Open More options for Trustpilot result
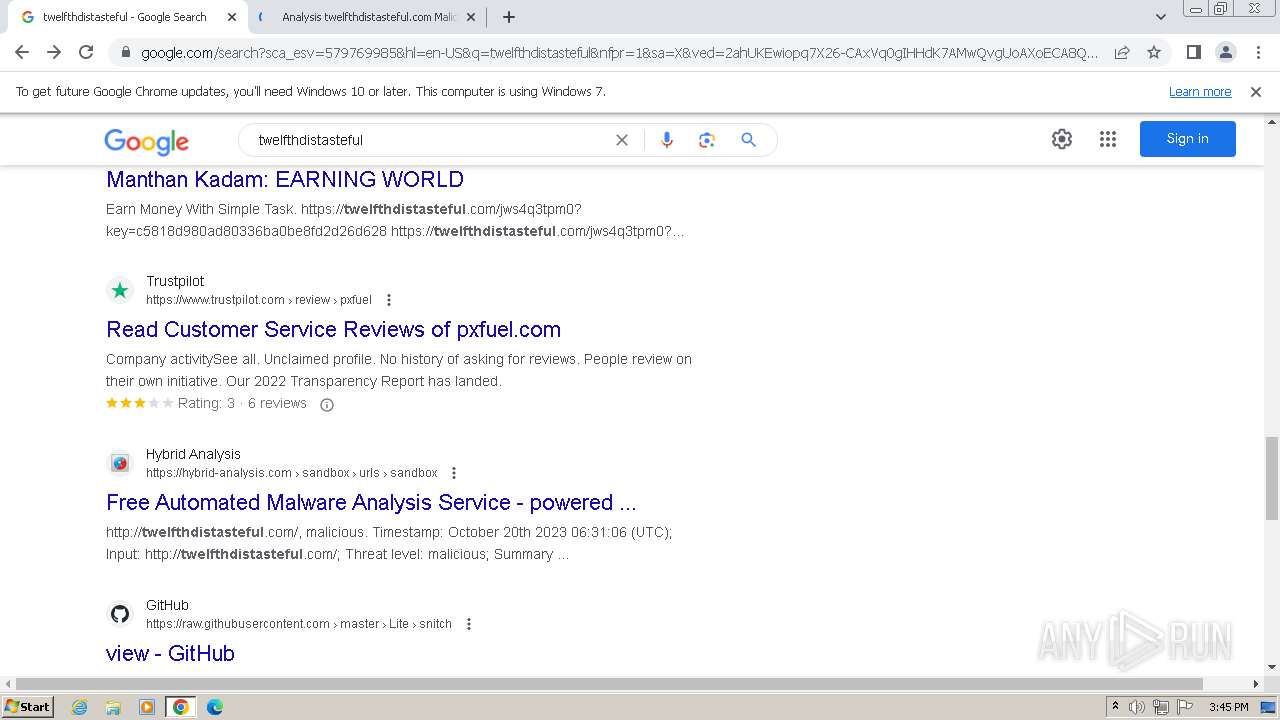The image size is (1280, 720). click(x=389, y=300)
